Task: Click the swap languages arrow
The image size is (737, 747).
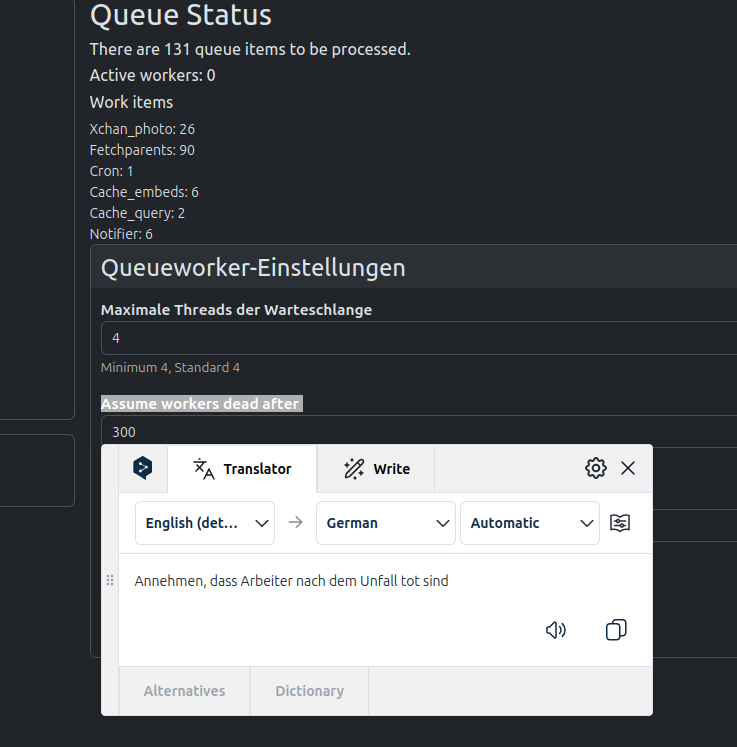Action: point(295,522)
